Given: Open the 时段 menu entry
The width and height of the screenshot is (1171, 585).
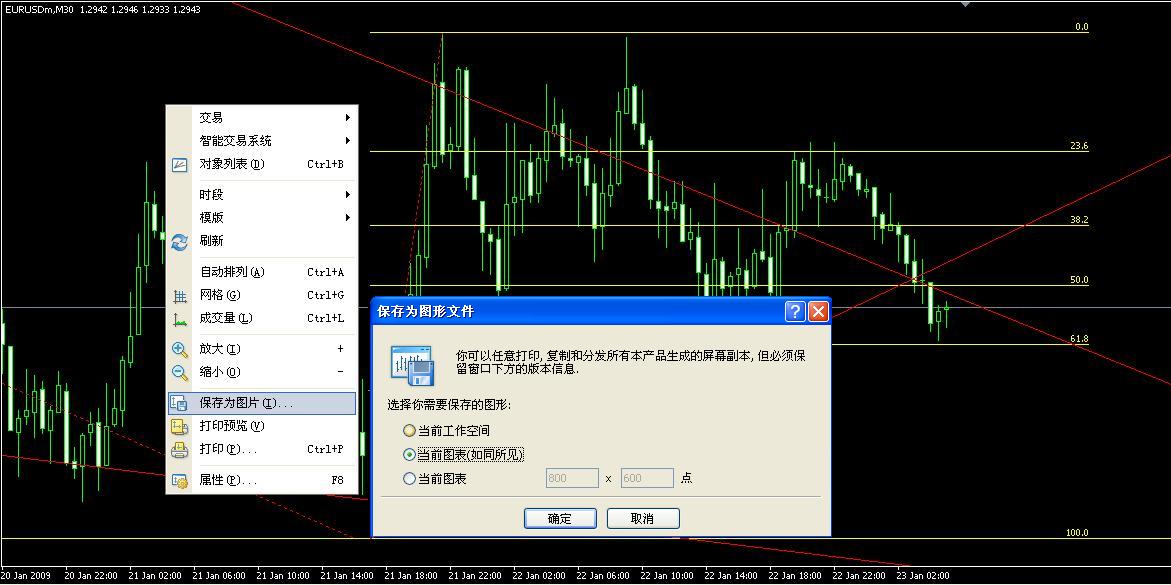Looking at the screenshot, I should (261, 195).
